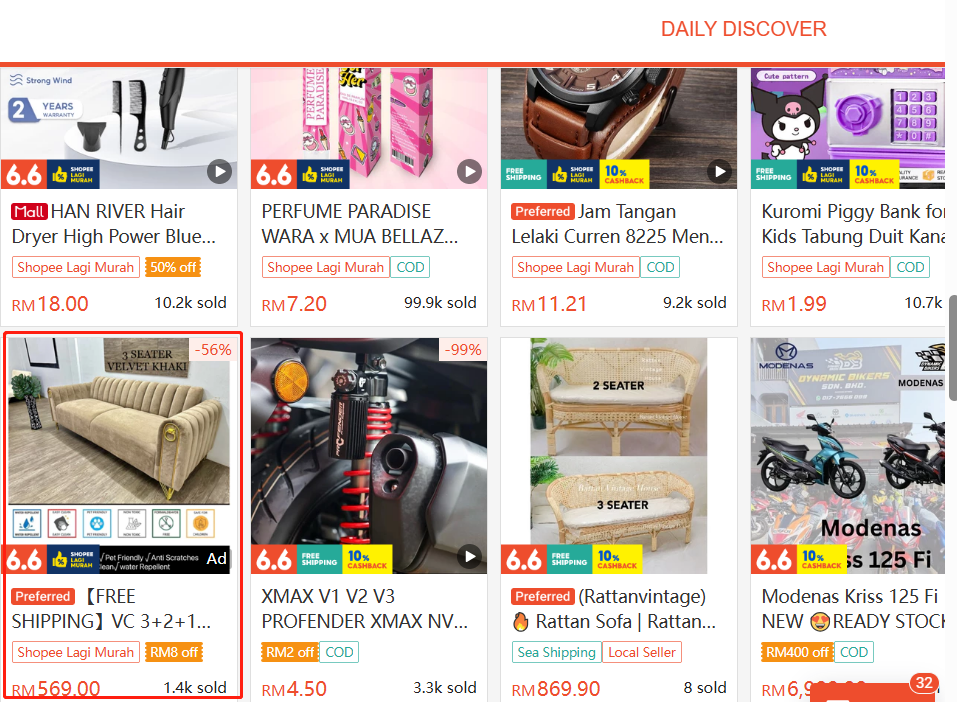Screen dimensions: 957x702
Task: Click the chat notification badge showing 32
Action: (924, 683)
